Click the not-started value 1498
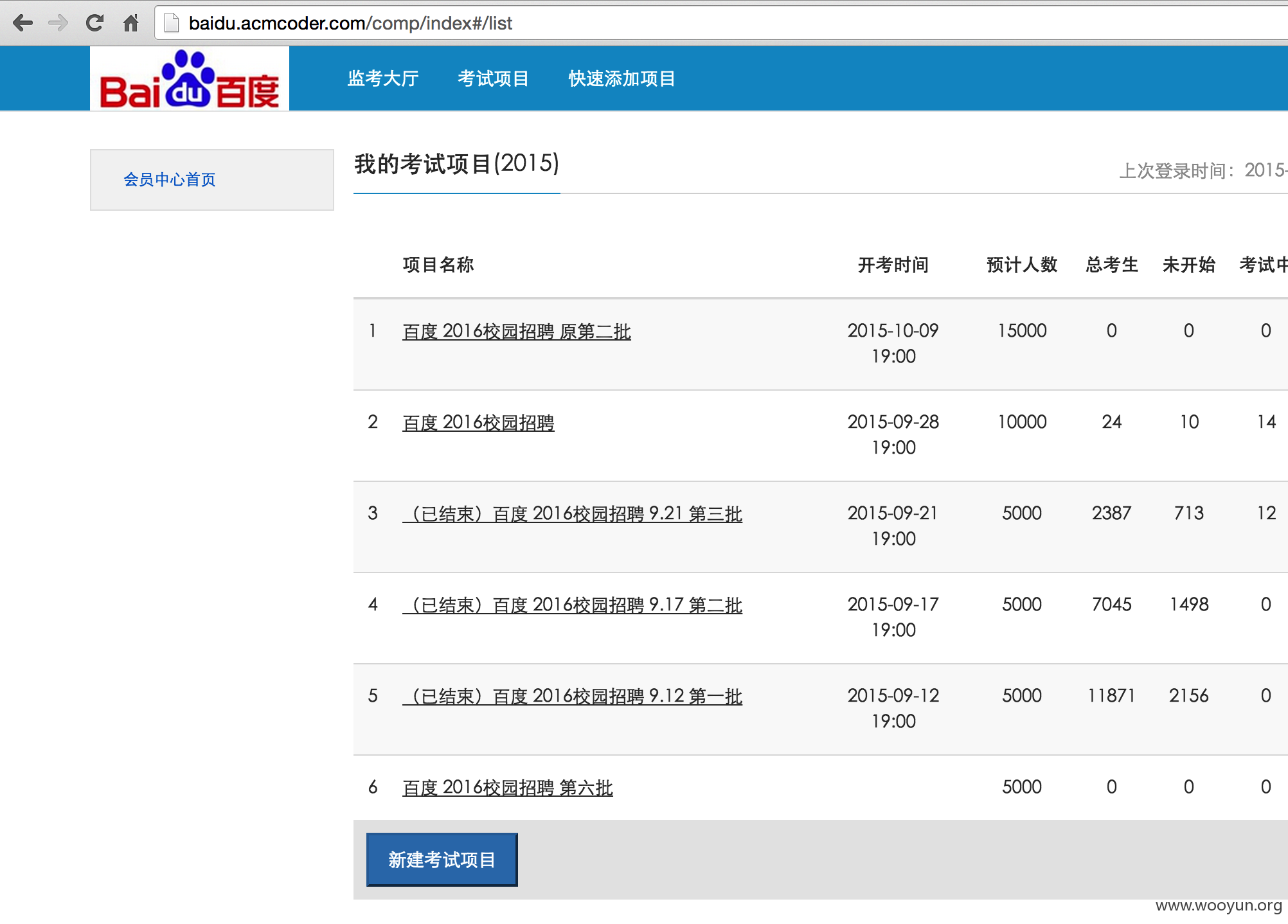The image size is (1288, 924). 1189,605
